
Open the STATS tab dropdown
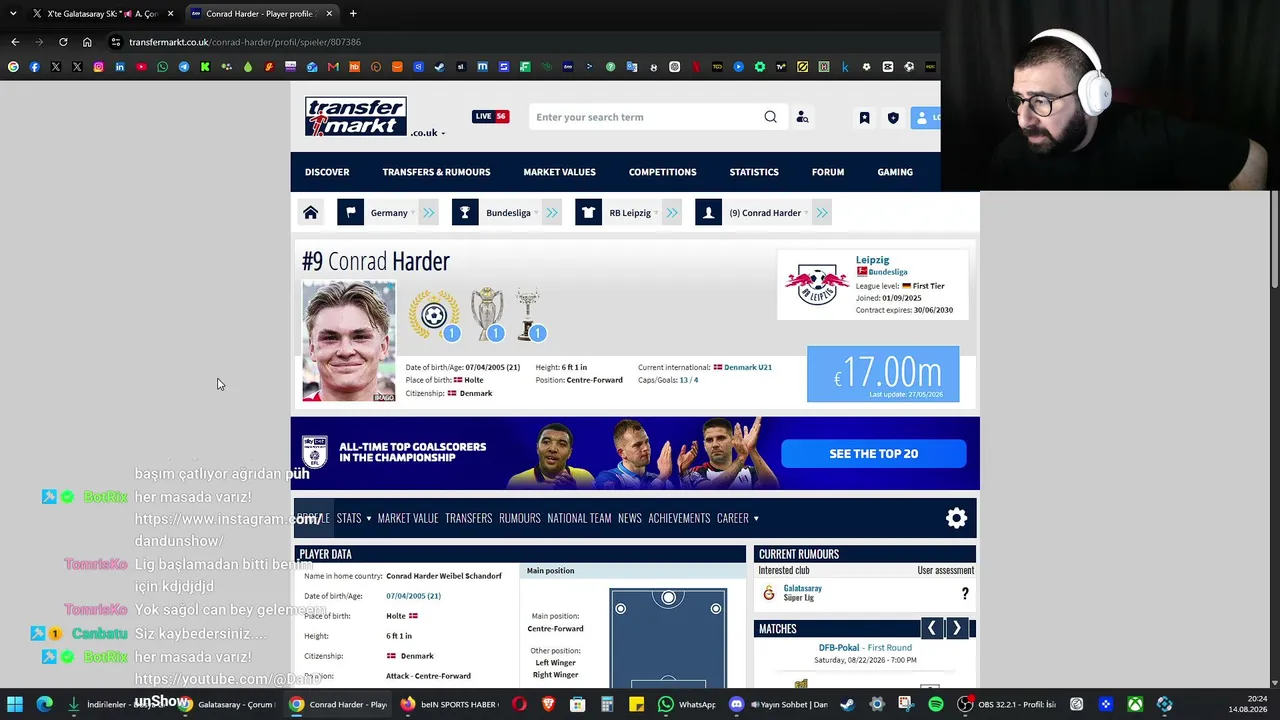coord(354,518)
